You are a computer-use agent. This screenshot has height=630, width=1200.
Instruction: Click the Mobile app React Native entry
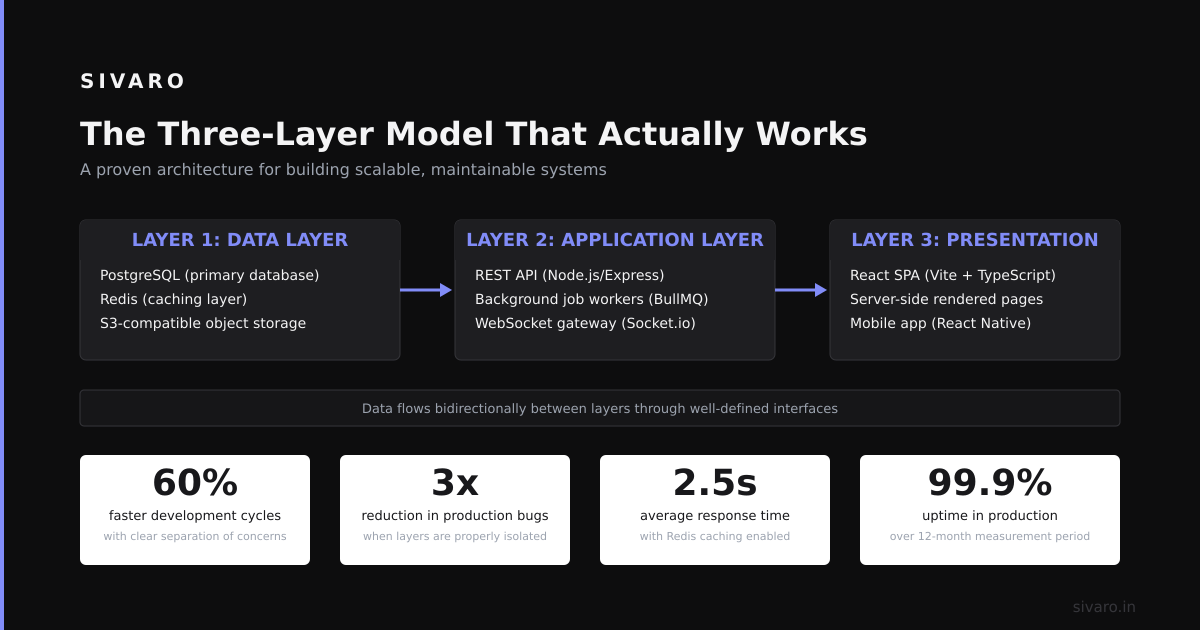tap(940, 323)
